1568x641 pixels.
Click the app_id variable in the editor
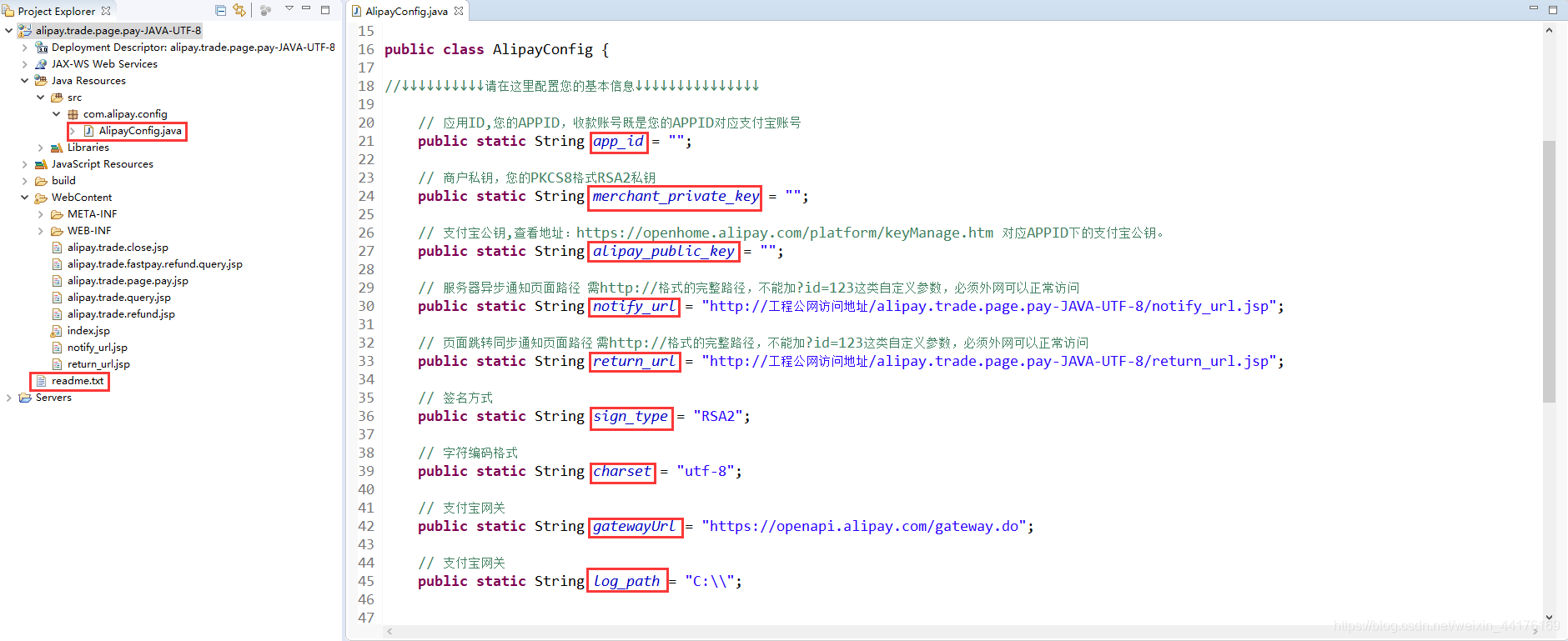click(618, 141)
